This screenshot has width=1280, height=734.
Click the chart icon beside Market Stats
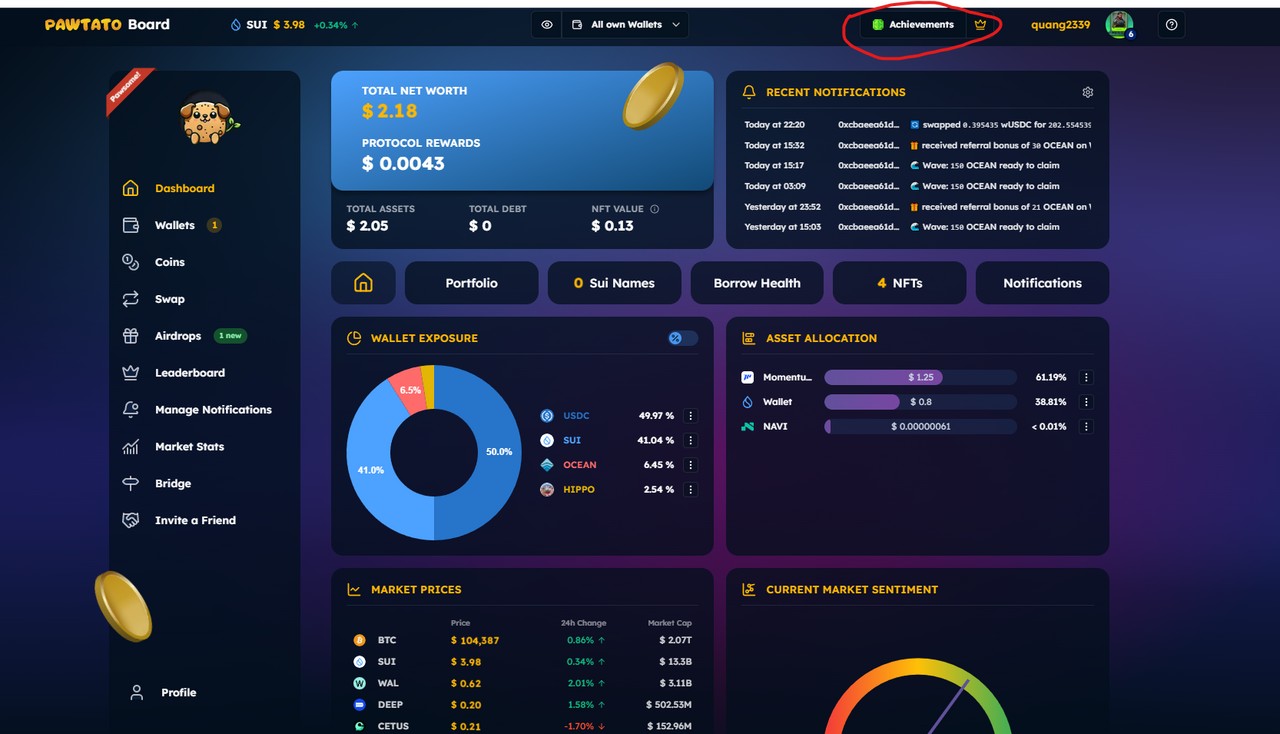(x=130, y=447)
